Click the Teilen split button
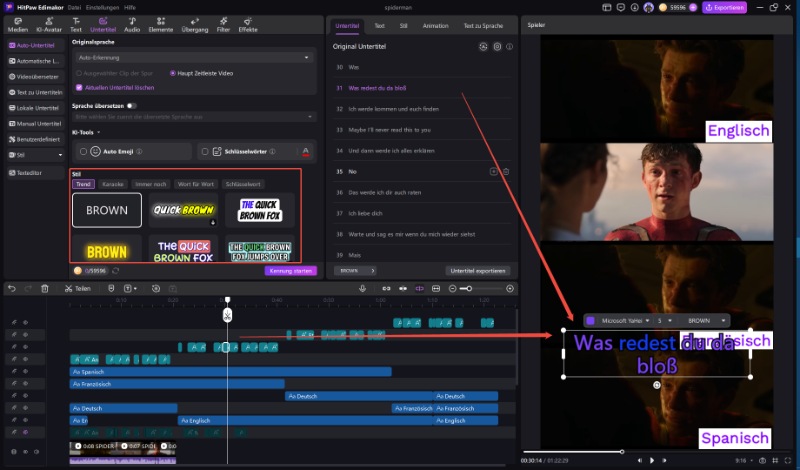This screenshot has width=800, height=470. click(x=78, y=288)
